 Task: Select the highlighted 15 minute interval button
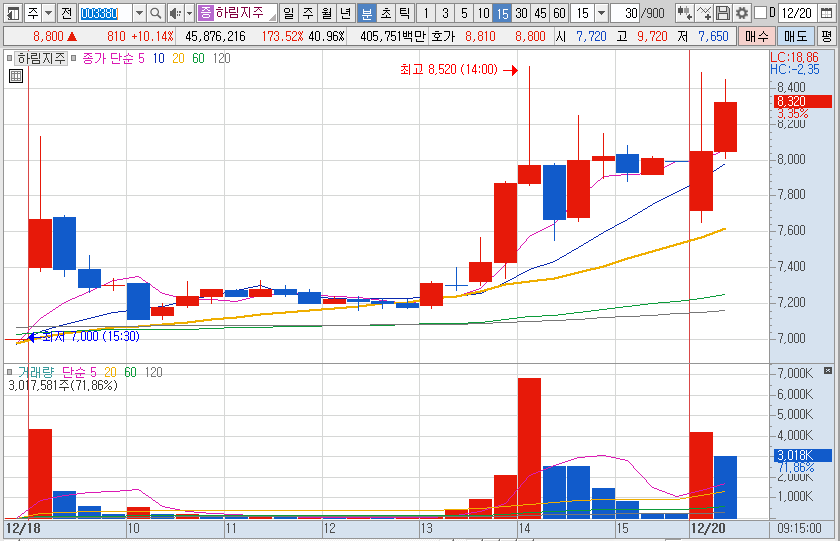[502, 13]
